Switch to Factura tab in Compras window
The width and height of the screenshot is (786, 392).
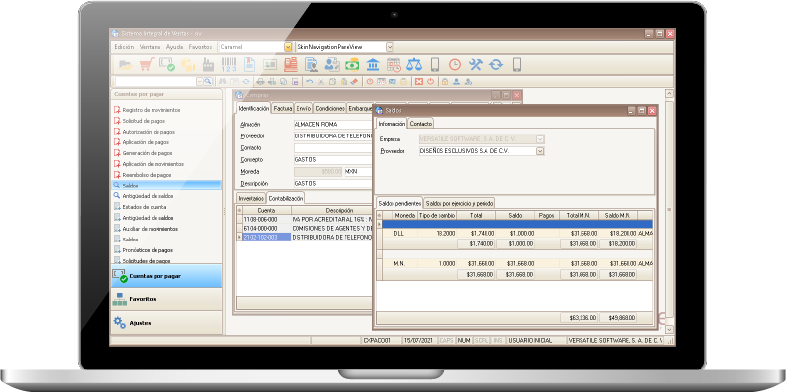(283, 108)
